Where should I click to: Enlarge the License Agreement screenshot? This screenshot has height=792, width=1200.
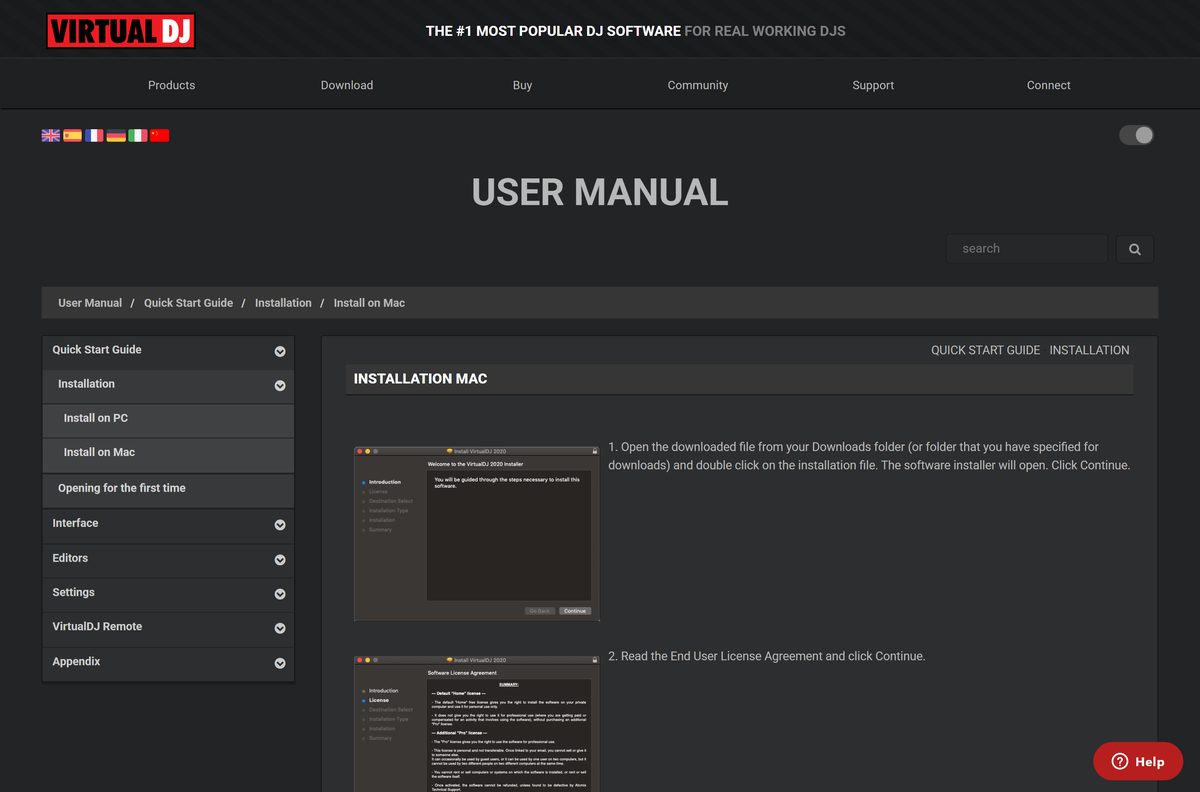pyautogui.click(x=477, y=723)
